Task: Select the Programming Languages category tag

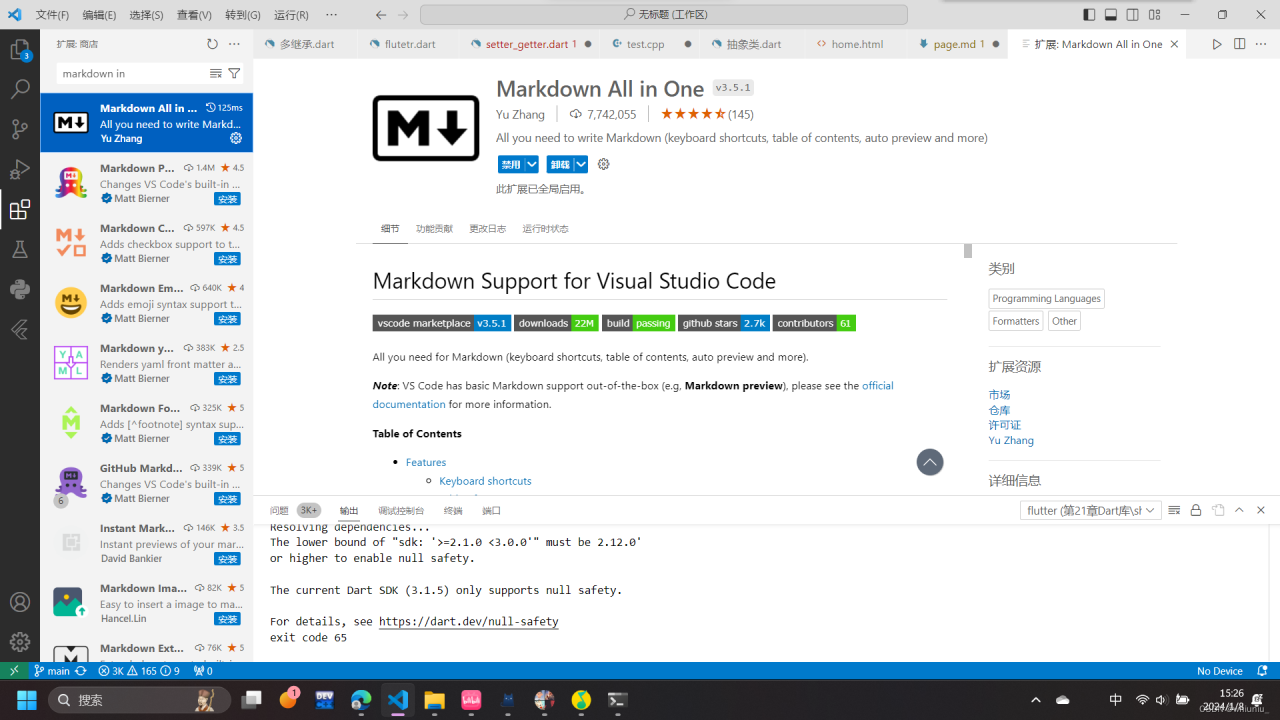Action: (x=1047, y=298)
